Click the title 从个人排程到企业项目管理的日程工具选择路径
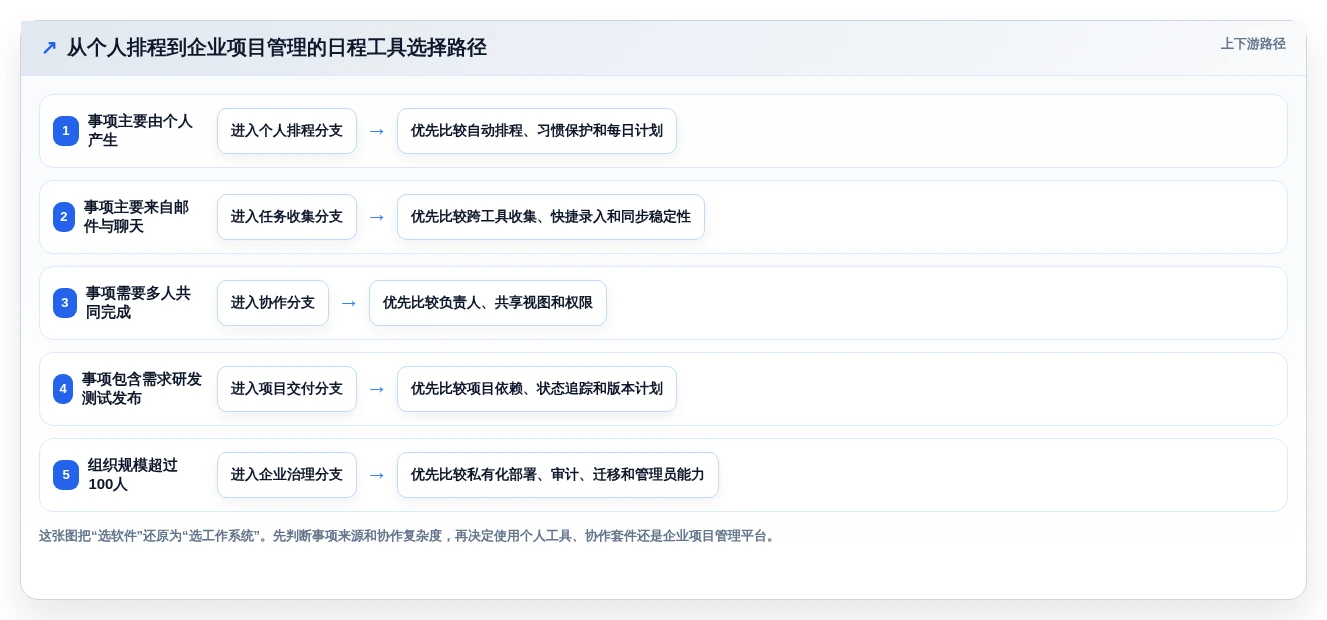Viewport: 1327px width, 620px height. click(x=277, y=48)
